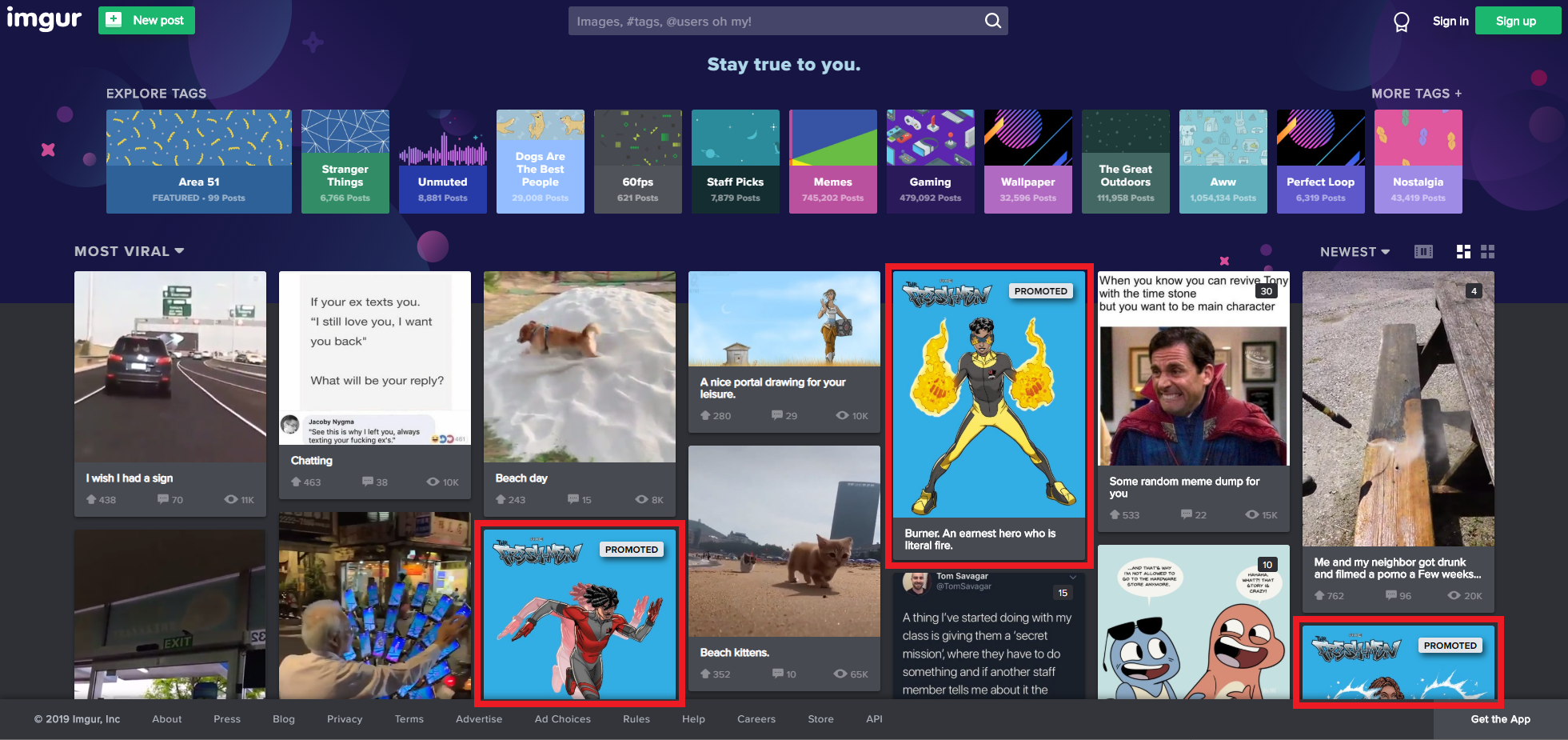Screen dimensions: 1568x740
Task: Click the green Sign up button
Action: 1517,20
